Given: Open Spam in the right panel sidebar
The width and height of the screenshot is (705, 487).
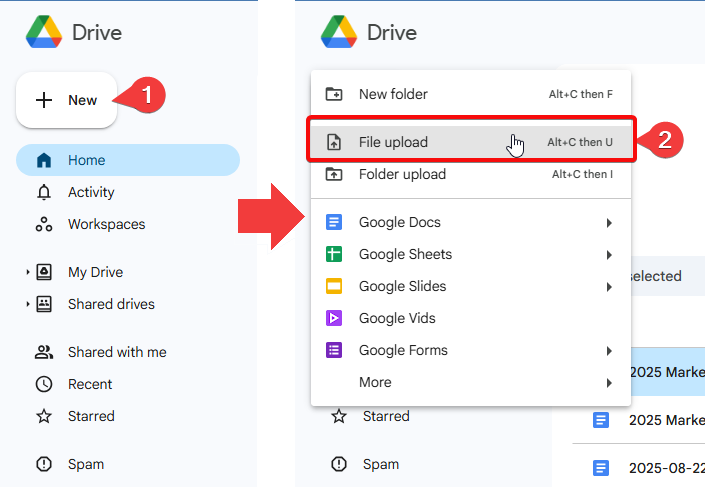Looking at the screenshot, I should point(380,464).
